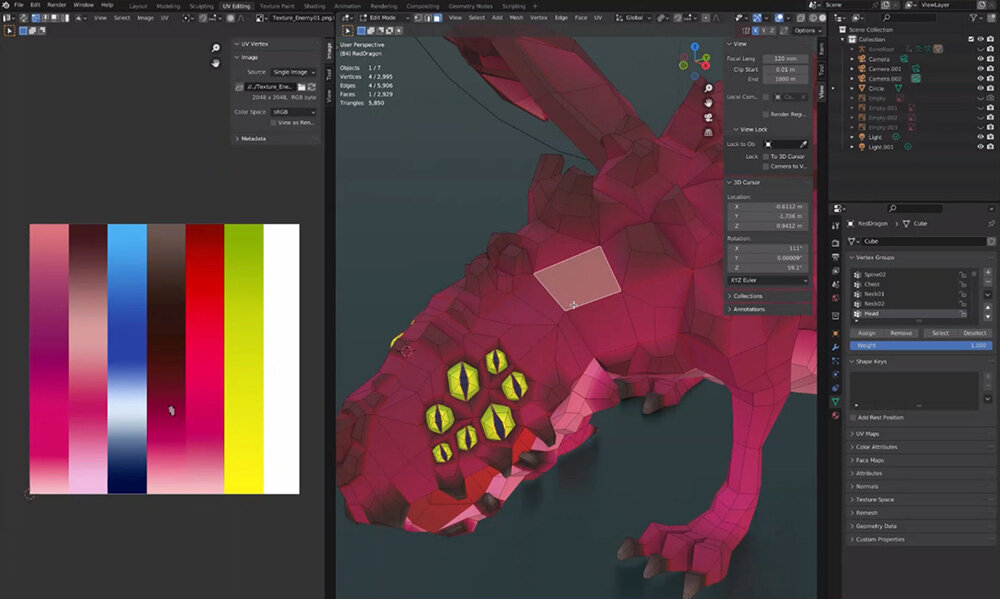This screenshot has height=599, width=1000.
Task: Open the Render menu in top bar
Action: tap(56, 5)
